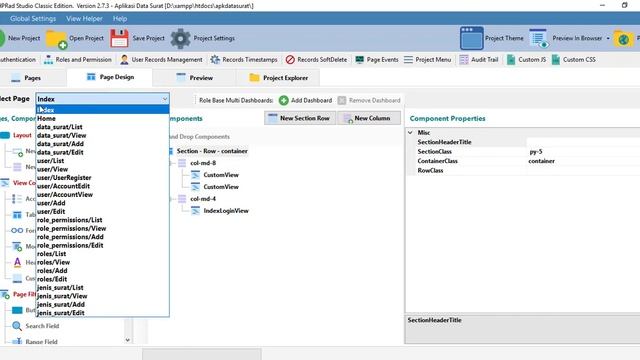Open Project Settings gear icon
This screenshot has height=360, width=640.
180,38
